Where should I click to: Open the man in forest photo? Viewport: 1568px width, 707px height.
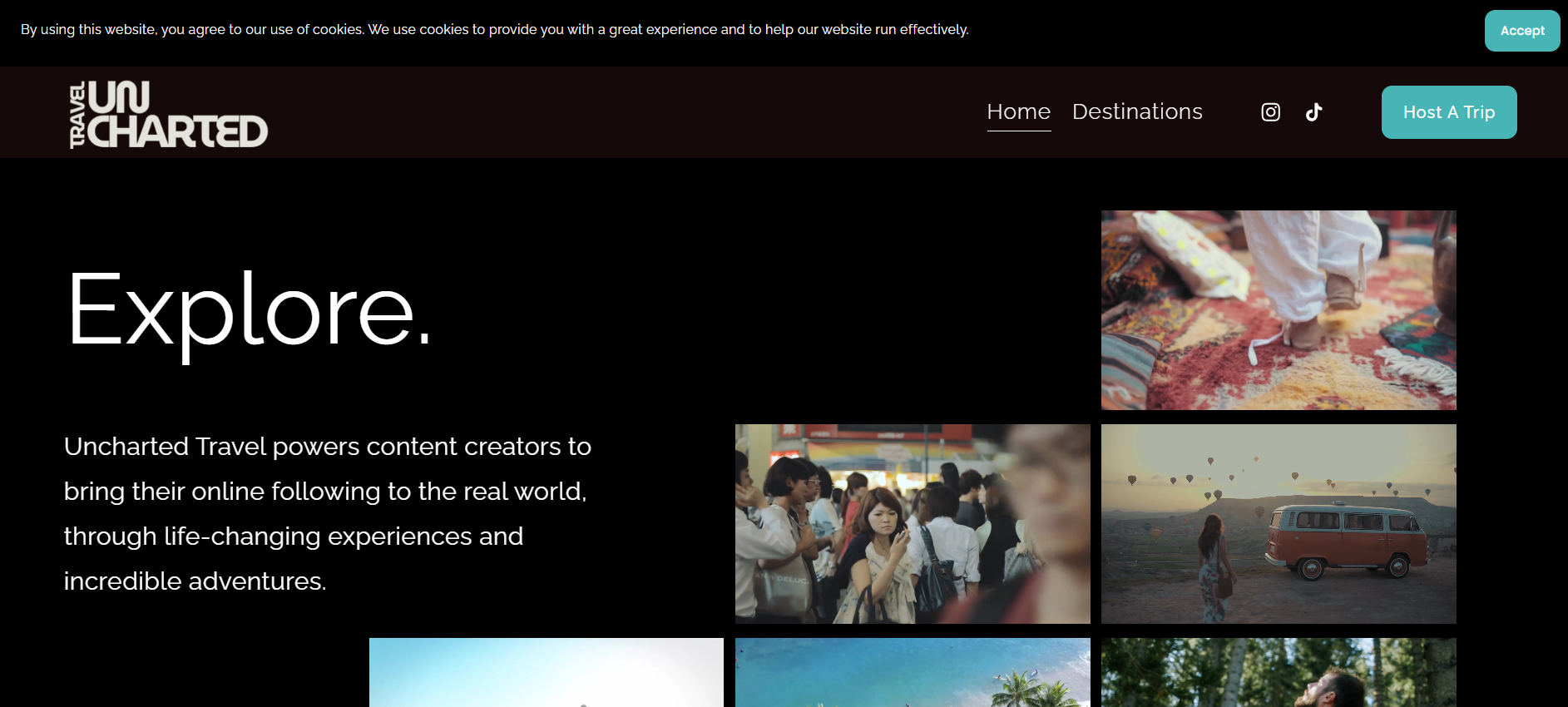point(1278,672)
